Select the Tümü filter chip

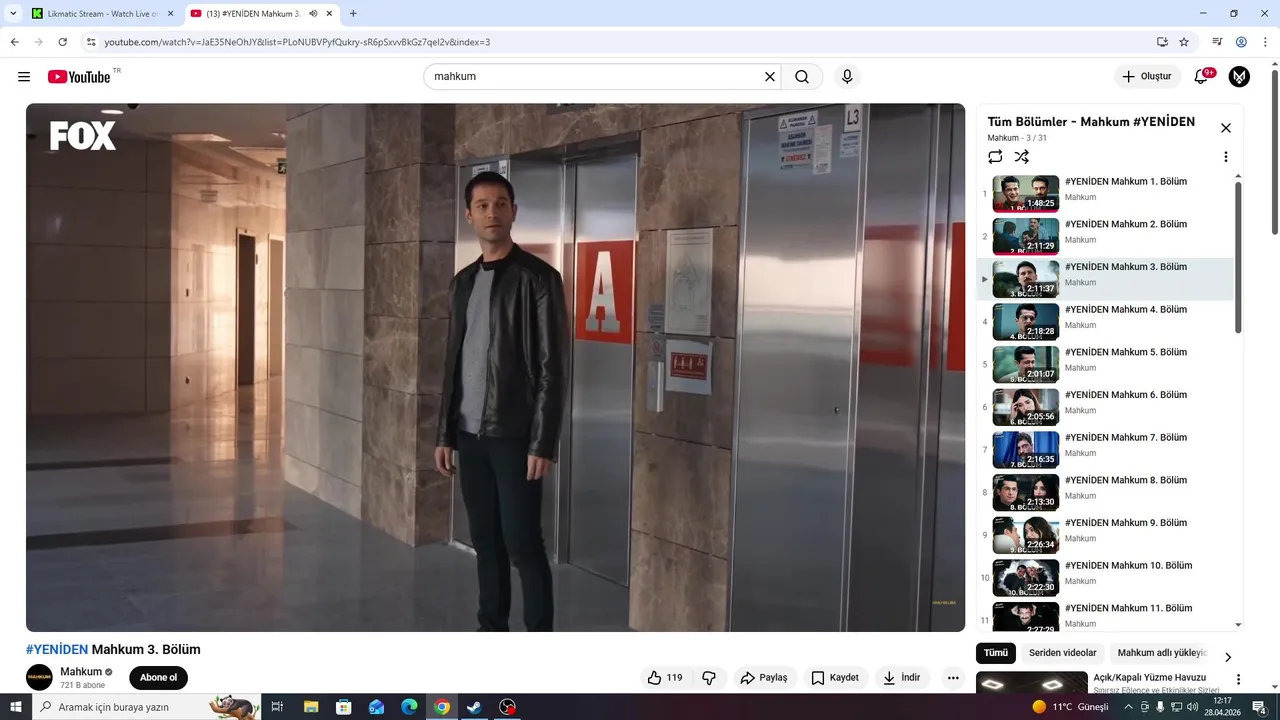[996, 653]
